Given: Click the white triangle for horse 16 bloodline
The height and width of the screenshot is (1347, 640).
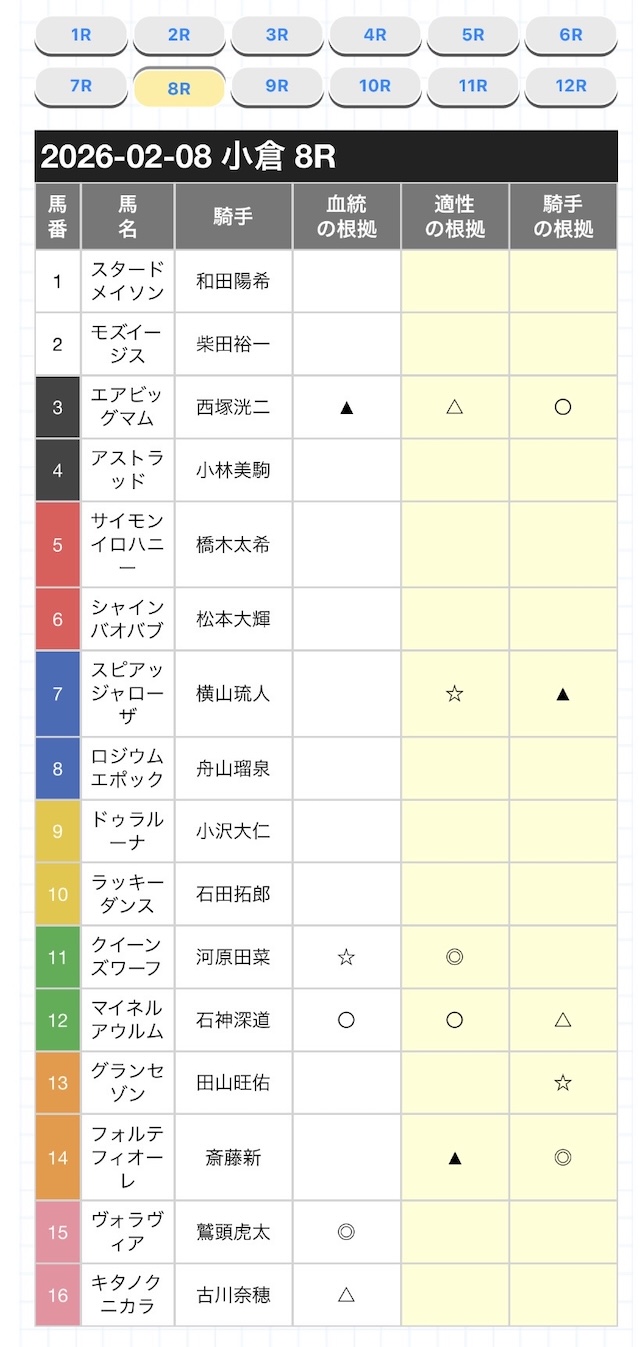Looking at the screenshot, I should click(x=347, y=1294).
